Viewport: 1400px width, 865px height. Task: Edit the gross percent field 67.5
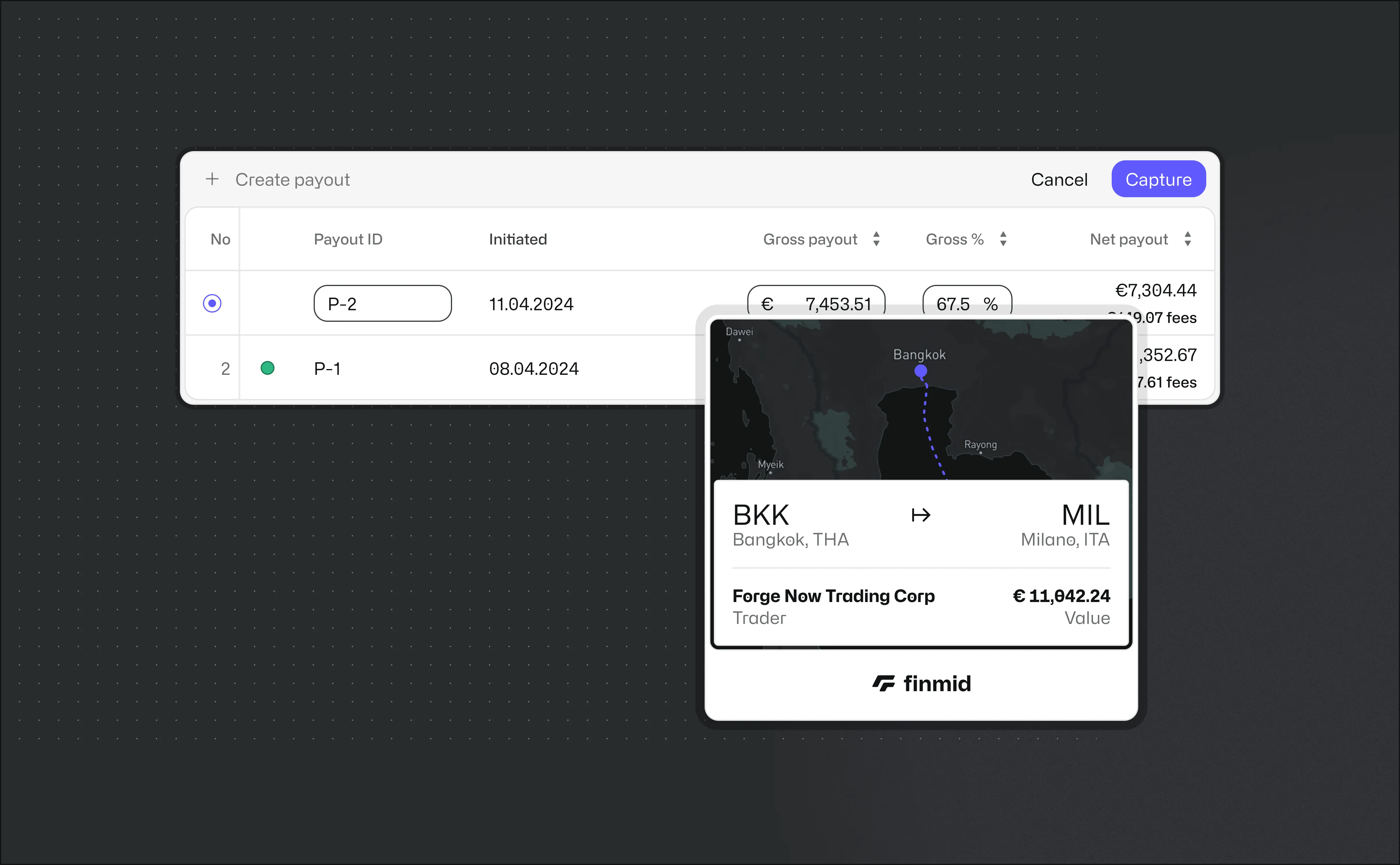[967, 300]
